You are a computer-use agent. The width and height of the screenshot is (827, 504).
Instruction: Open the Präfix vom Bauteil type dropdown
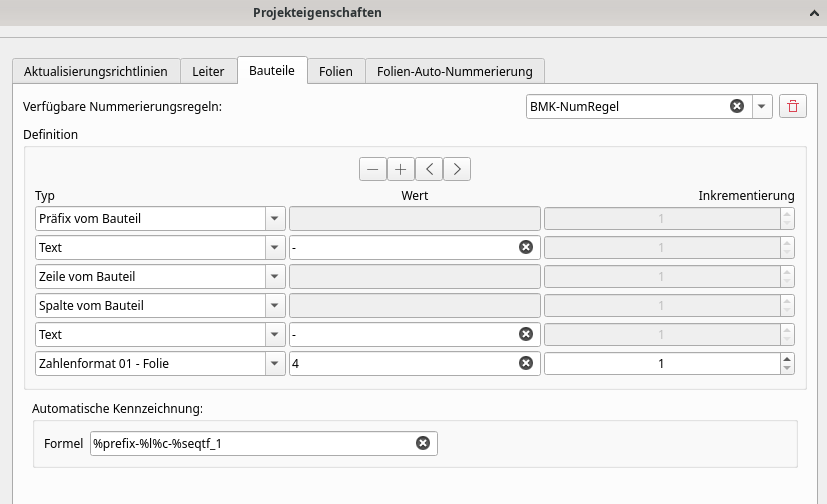(273, 218)
